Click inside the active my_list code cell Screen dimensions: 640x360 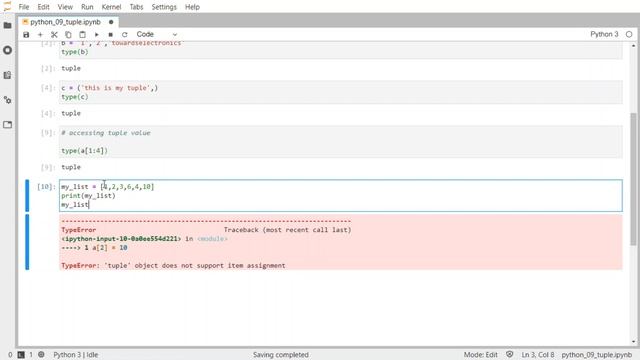click(341, 196)
